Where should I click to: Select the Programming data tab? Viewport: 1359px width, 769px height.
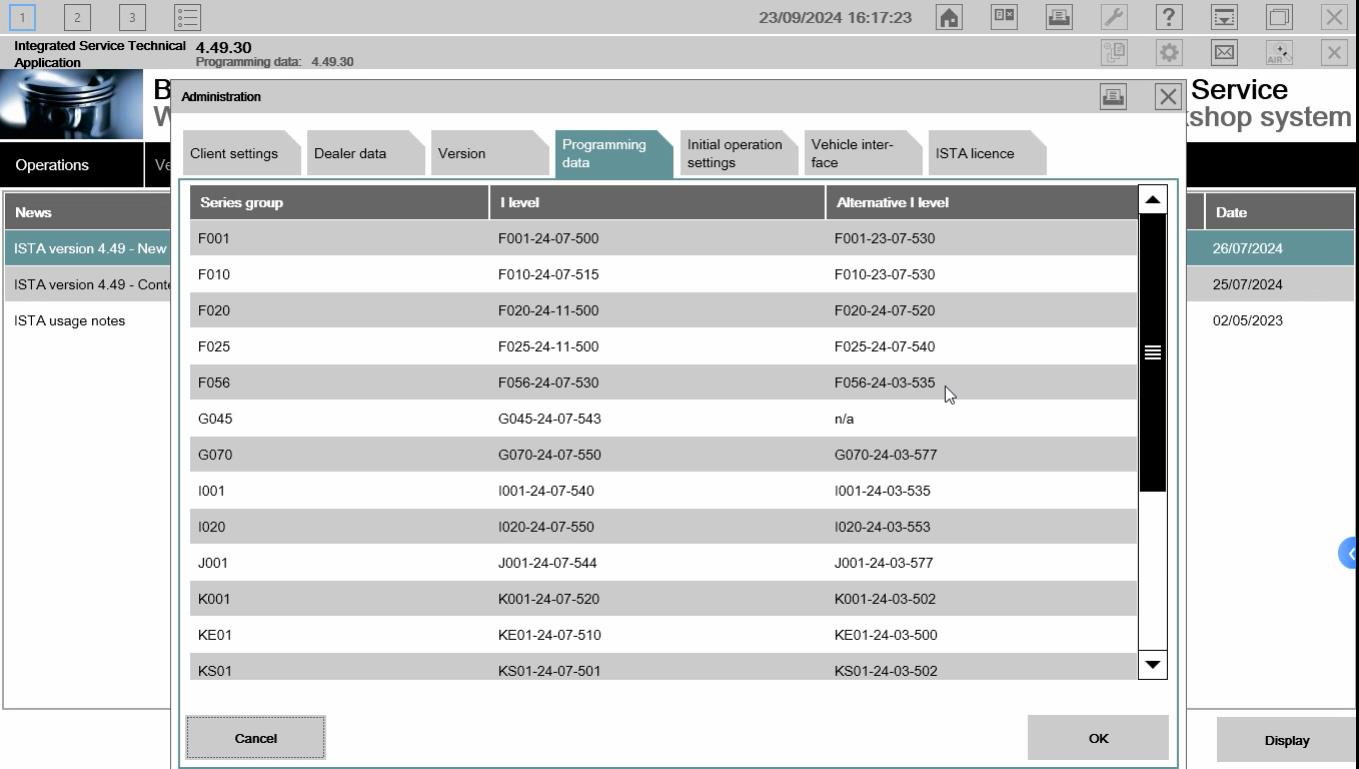pyautogui.click(x=613, y=154)
